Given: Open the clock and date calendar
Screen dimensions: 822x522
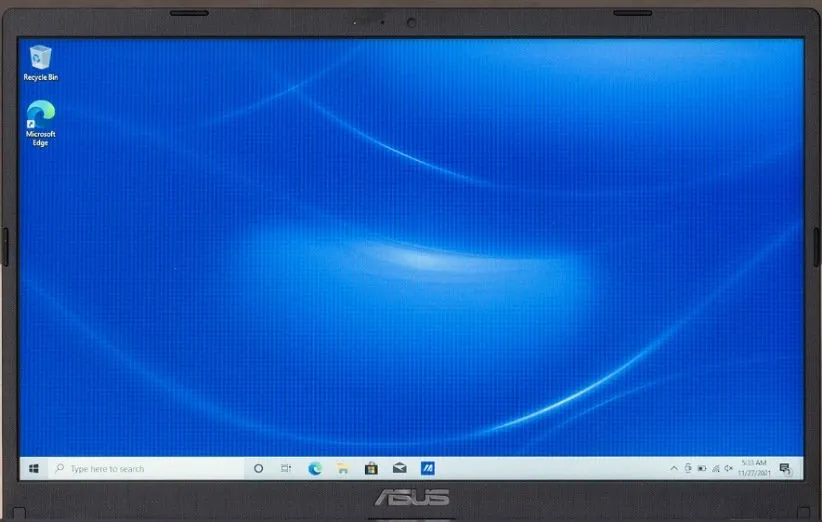Looking at the screenshot, I should click(x=754, y=468).
